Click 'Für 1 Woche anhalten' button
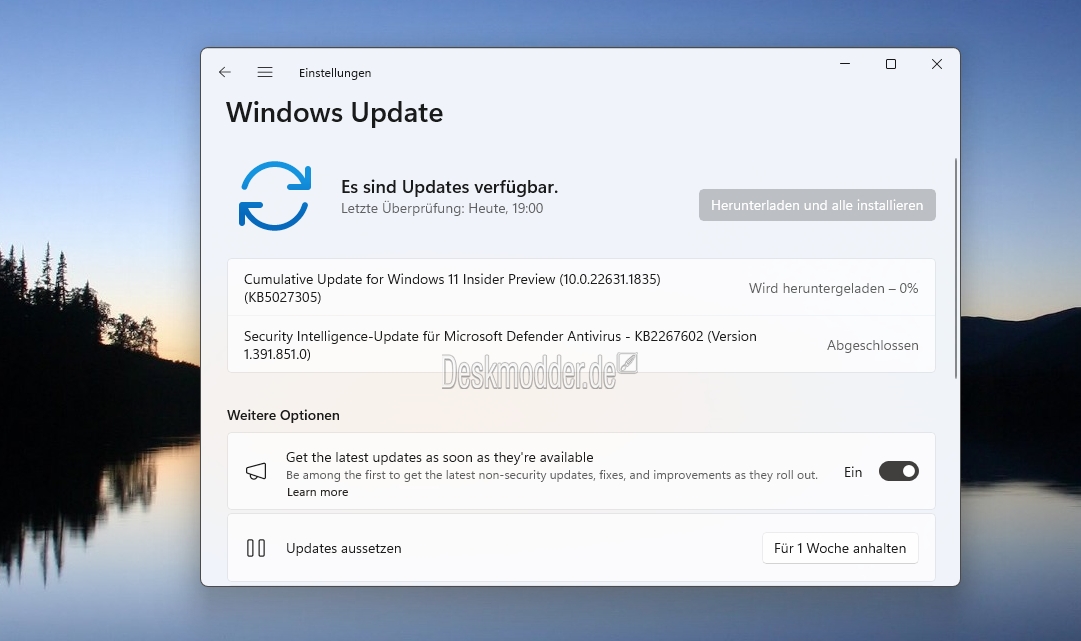The image size is (1081, 641). click(840, 548)
